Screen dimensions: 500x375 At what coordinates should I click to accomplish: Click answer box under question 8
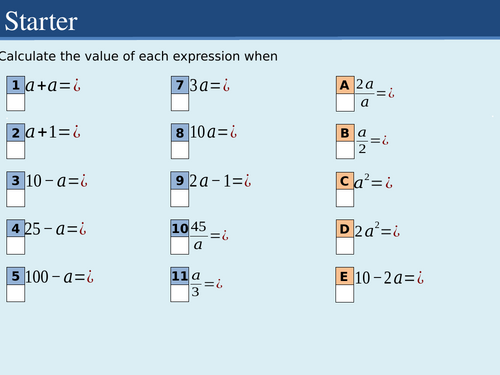coord(180,150)
